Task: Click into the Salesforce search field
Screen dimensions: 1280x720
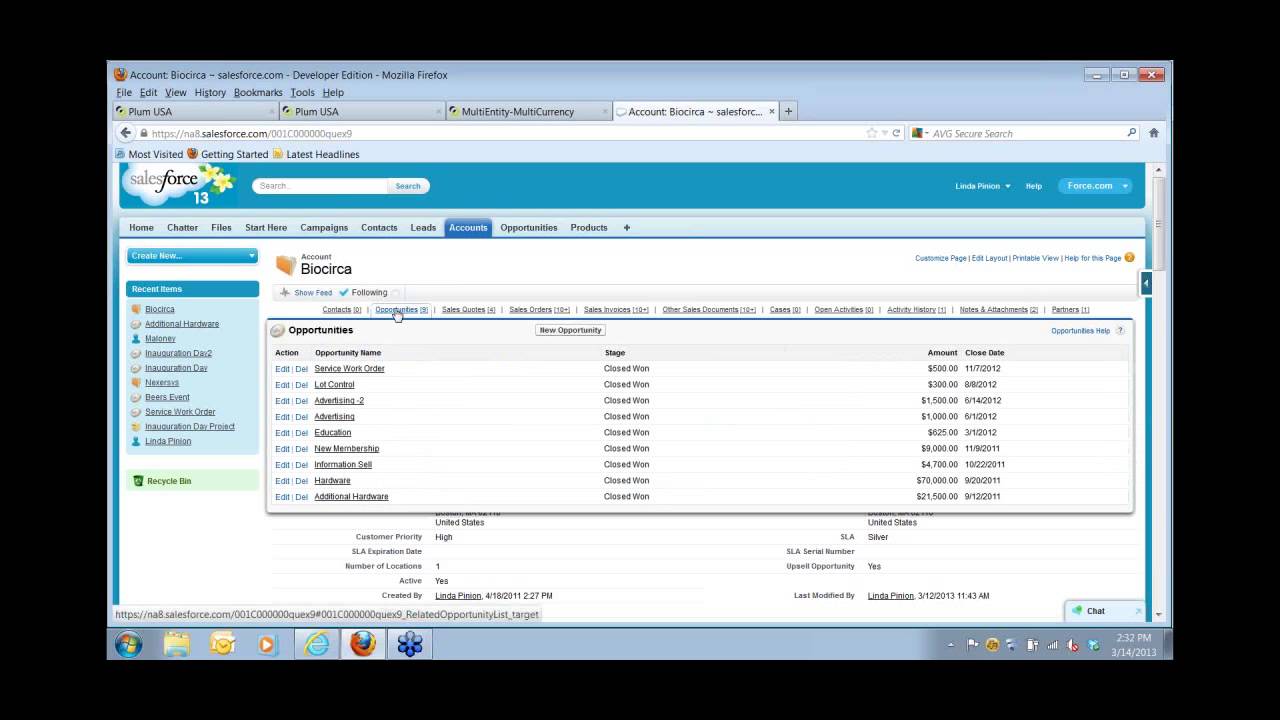Action: (x=320, y=186)
